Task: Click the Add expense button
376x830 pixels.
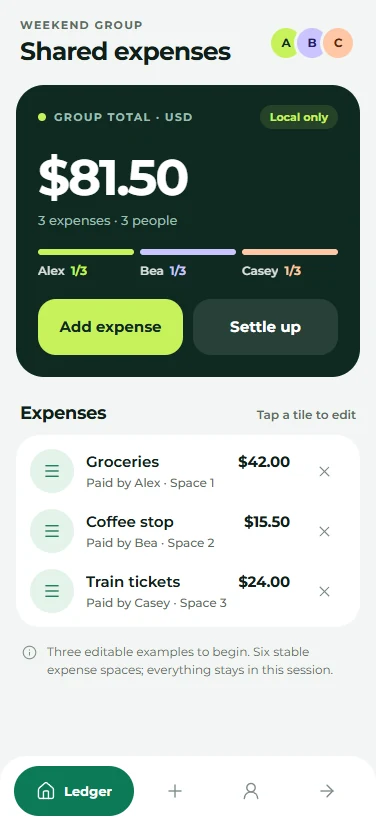Action: (110, 327)
